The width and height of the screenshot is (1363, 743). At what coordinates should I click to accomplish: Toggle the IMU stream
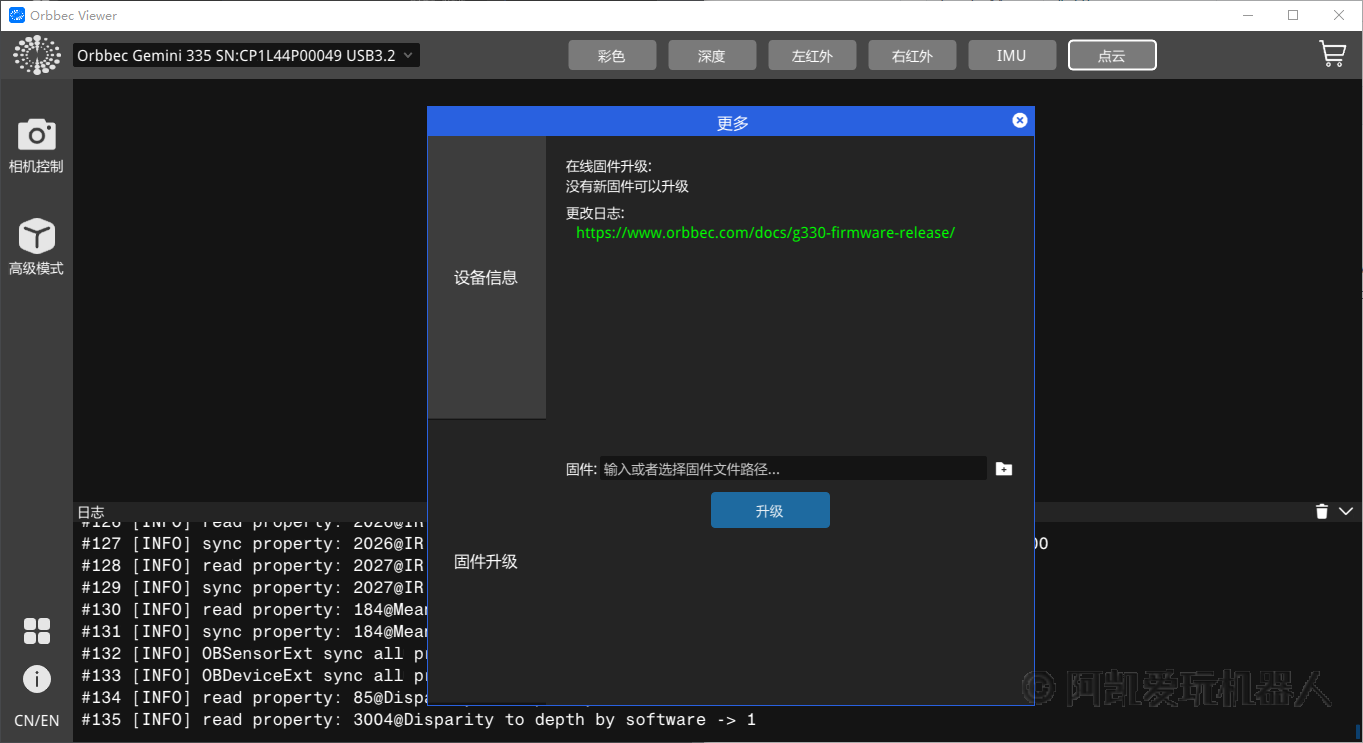click(1012, 55)
